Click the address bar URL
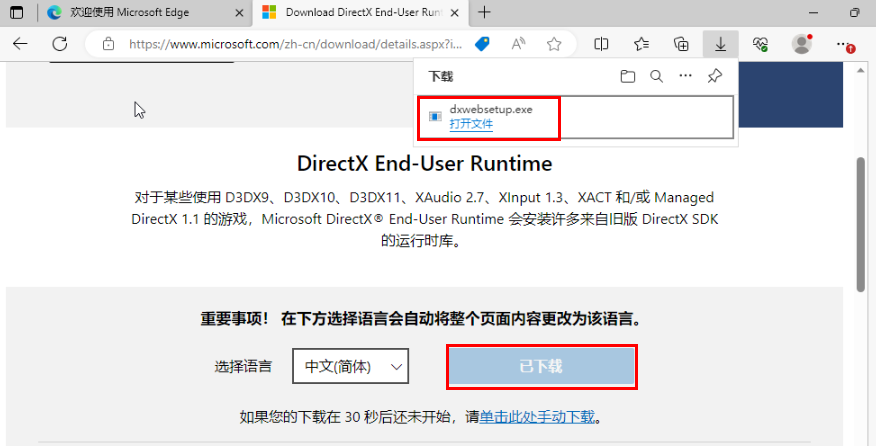Screen dimensions: 876x446 click(296, 44)
